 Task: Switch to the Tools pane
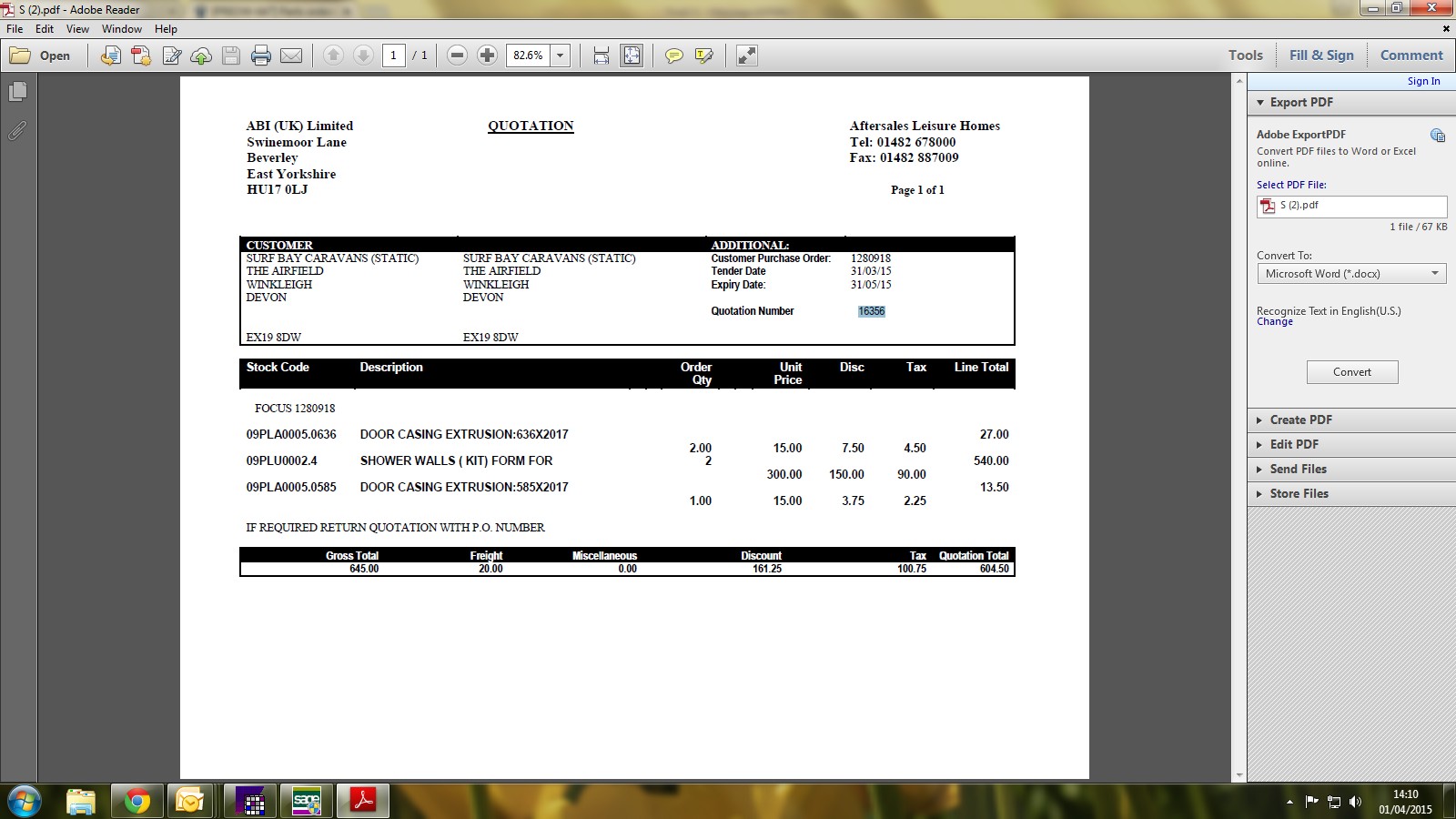[1245, 56]
